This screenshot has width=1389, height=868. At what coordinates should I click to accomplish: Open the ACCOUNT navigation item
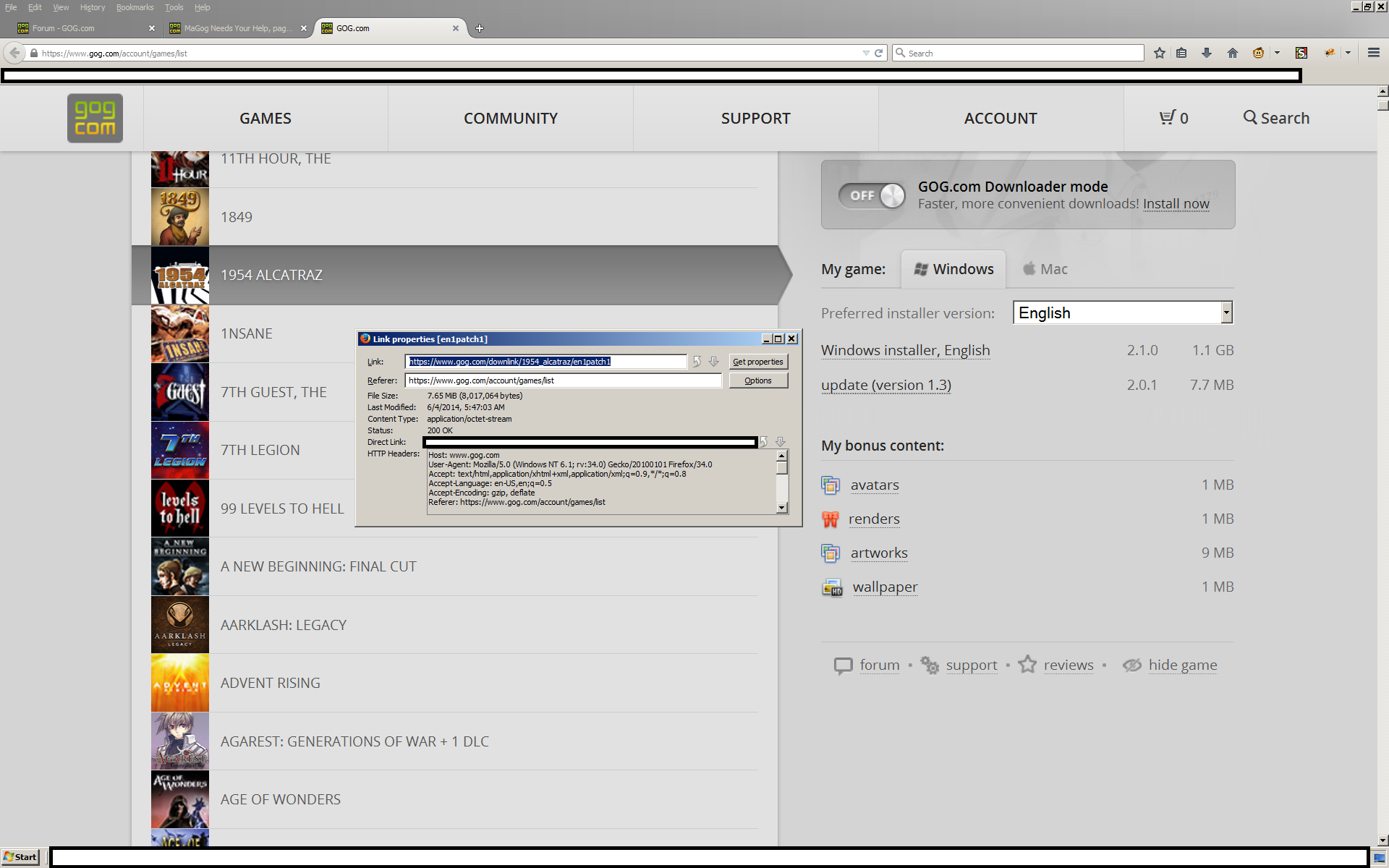(1001, 118)
